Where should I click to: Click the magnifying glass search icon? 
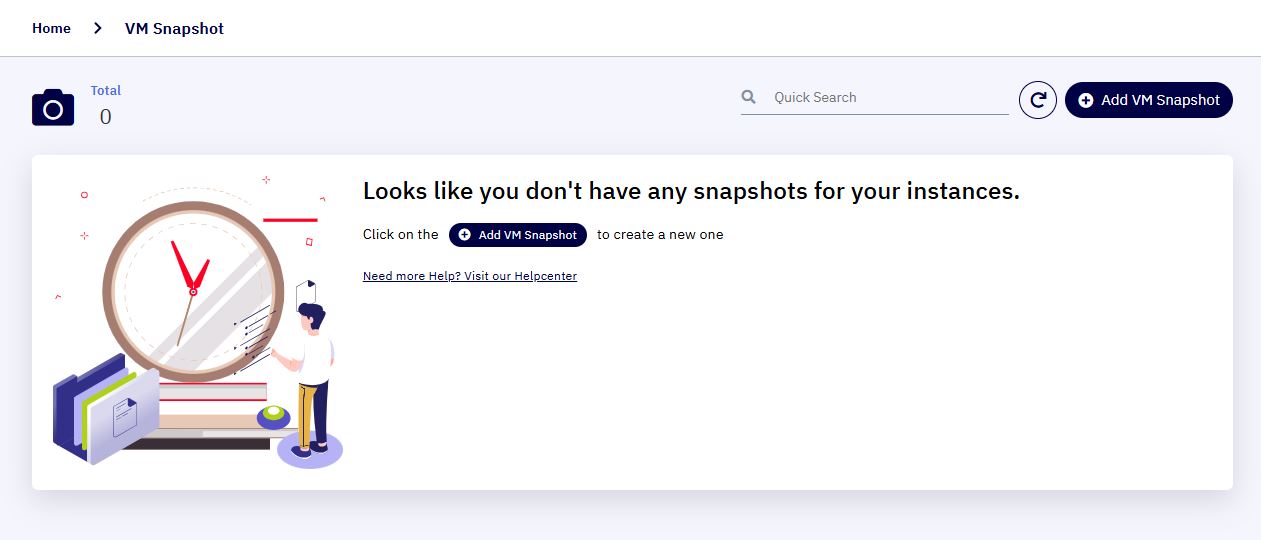(x=749, y=97)
